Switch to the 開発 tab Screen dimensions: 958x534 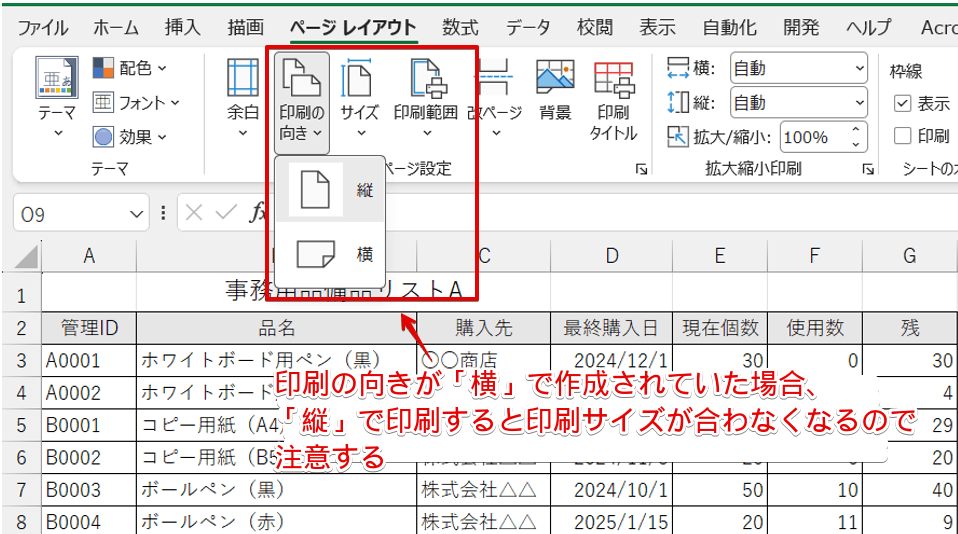pyautogui.click(x=801, y=27)
